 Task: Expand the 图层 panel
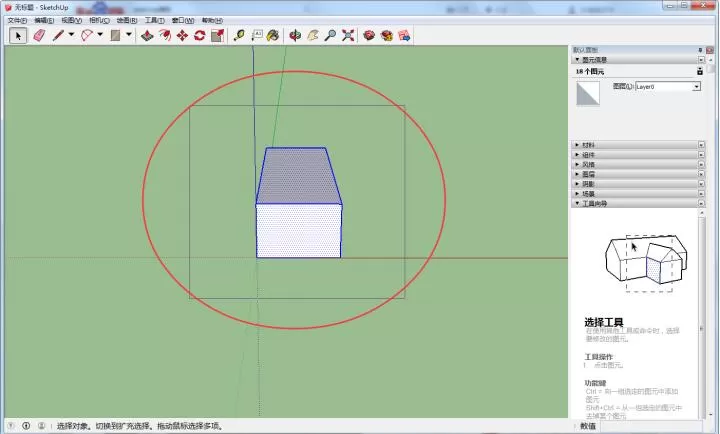tap(577, 174)
